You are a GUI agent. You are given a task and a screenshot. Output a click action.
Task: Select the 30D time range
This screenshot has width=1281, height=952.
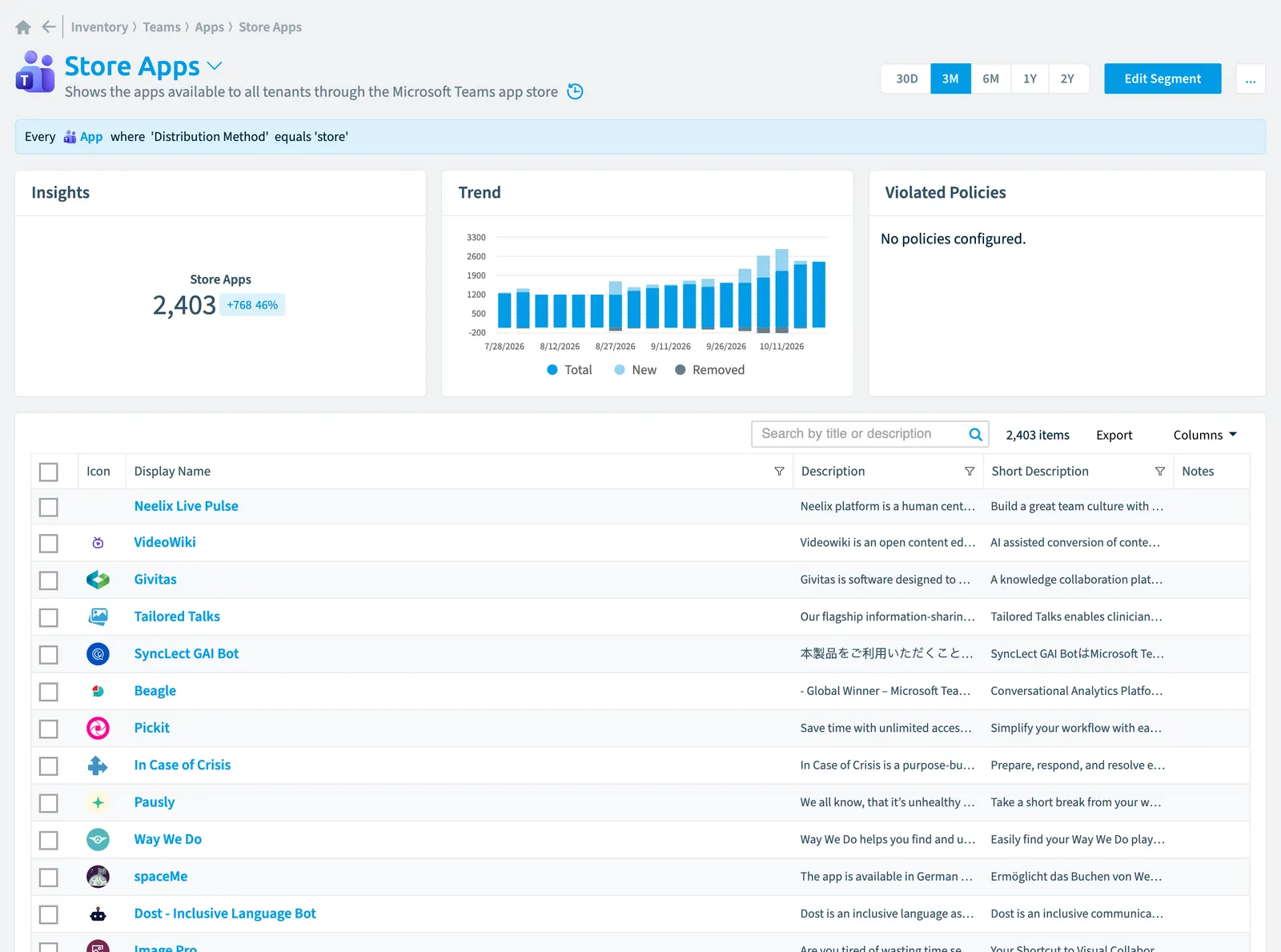[x=906, y=78]
